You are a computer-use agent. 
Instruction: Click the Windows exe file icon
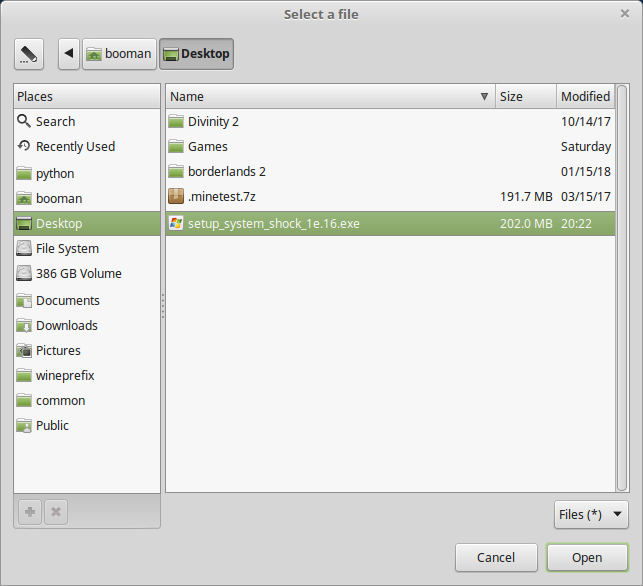pyautogui.click(x=176, y=223)
